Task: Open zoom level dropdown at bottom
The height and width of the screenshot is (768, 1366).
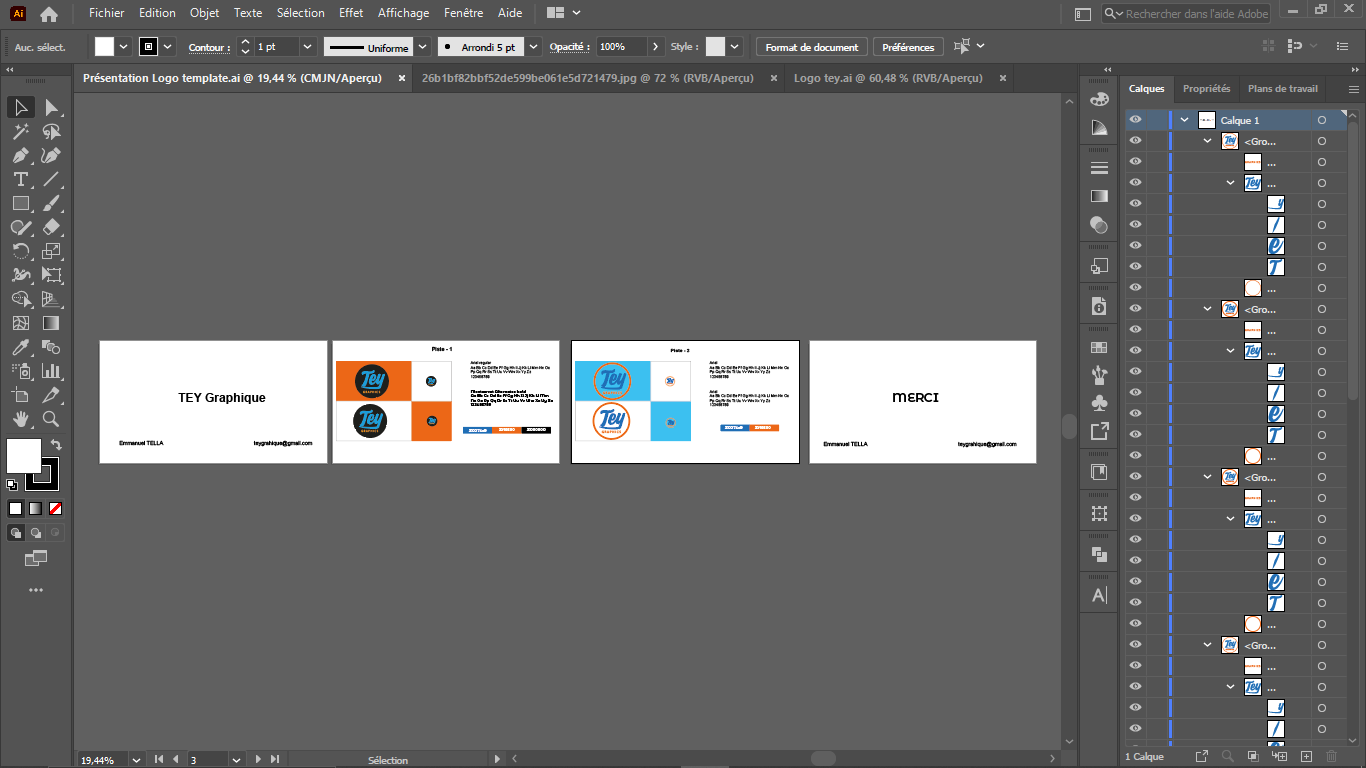Action: click(x=137, y=760)
